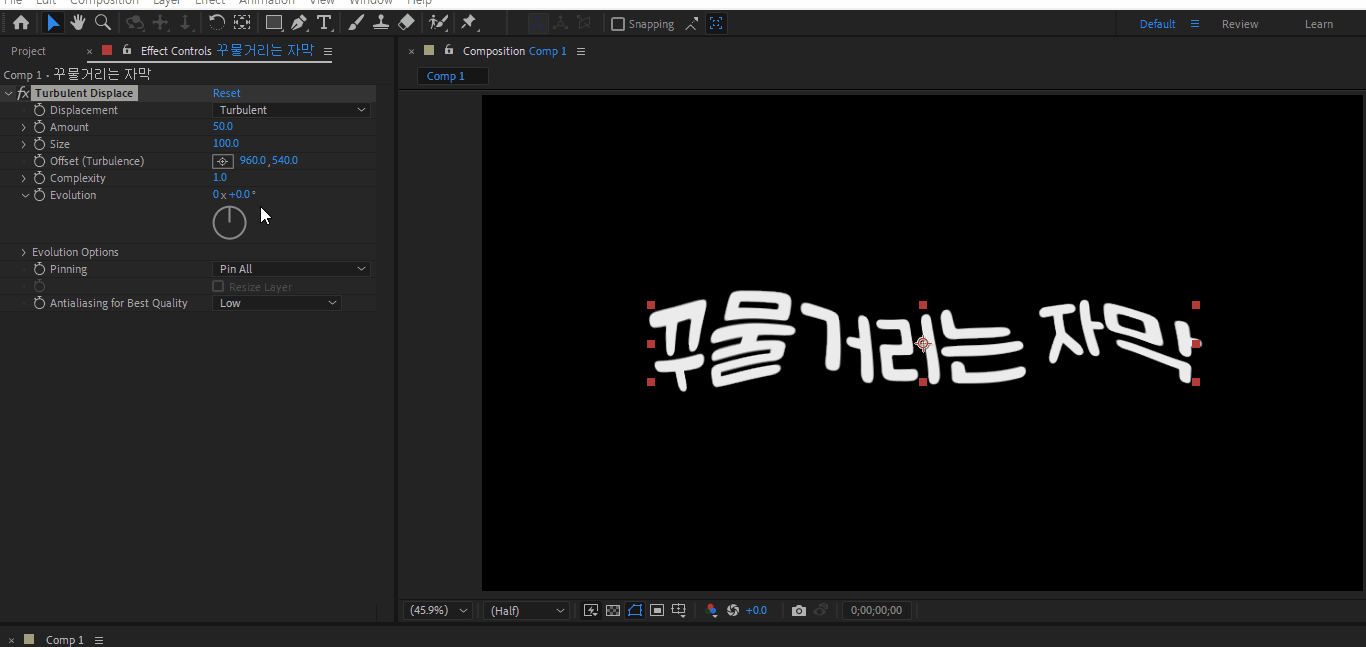This screenshot has width=1366, height=647.
Task: Click the Size value 100.0
Action: pos(226,144)
